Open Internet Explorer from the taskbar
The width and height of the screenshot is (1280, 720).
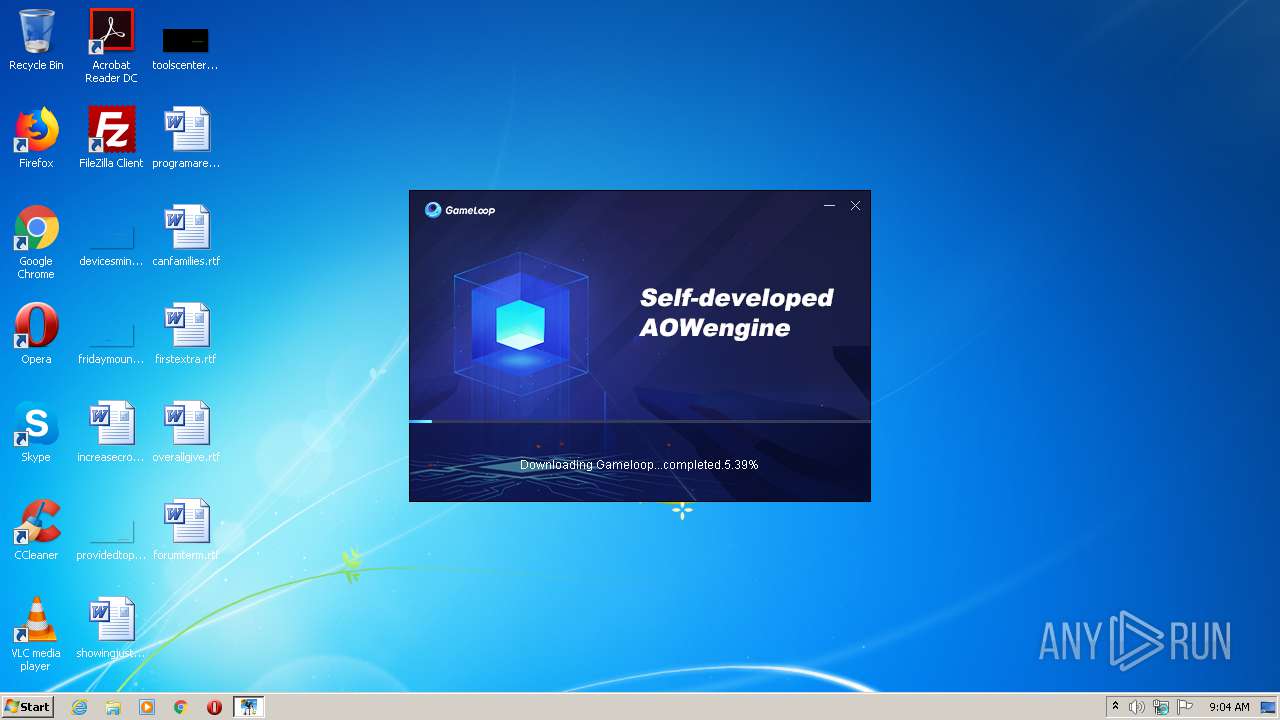pyautogui.click(x=80, y=707)
